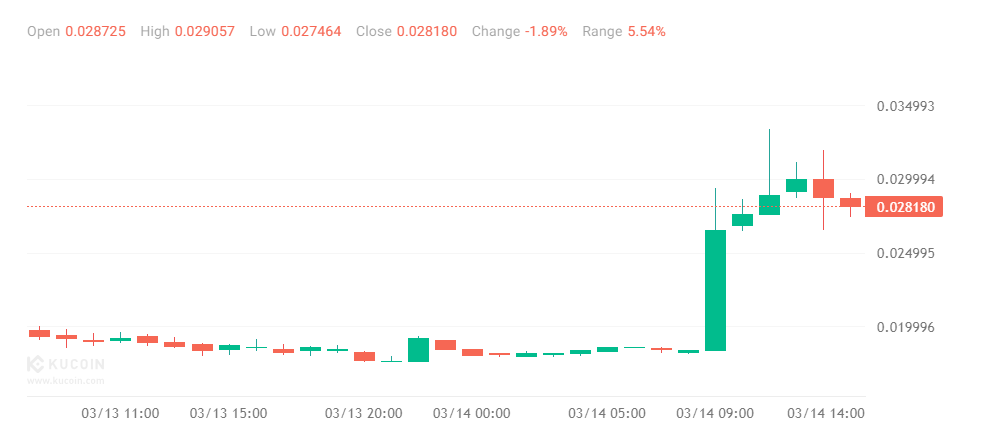982x444 pixels.
Task: Click the tallest green breakout candle
Action: pyautogui.click(x=715, y=290)
